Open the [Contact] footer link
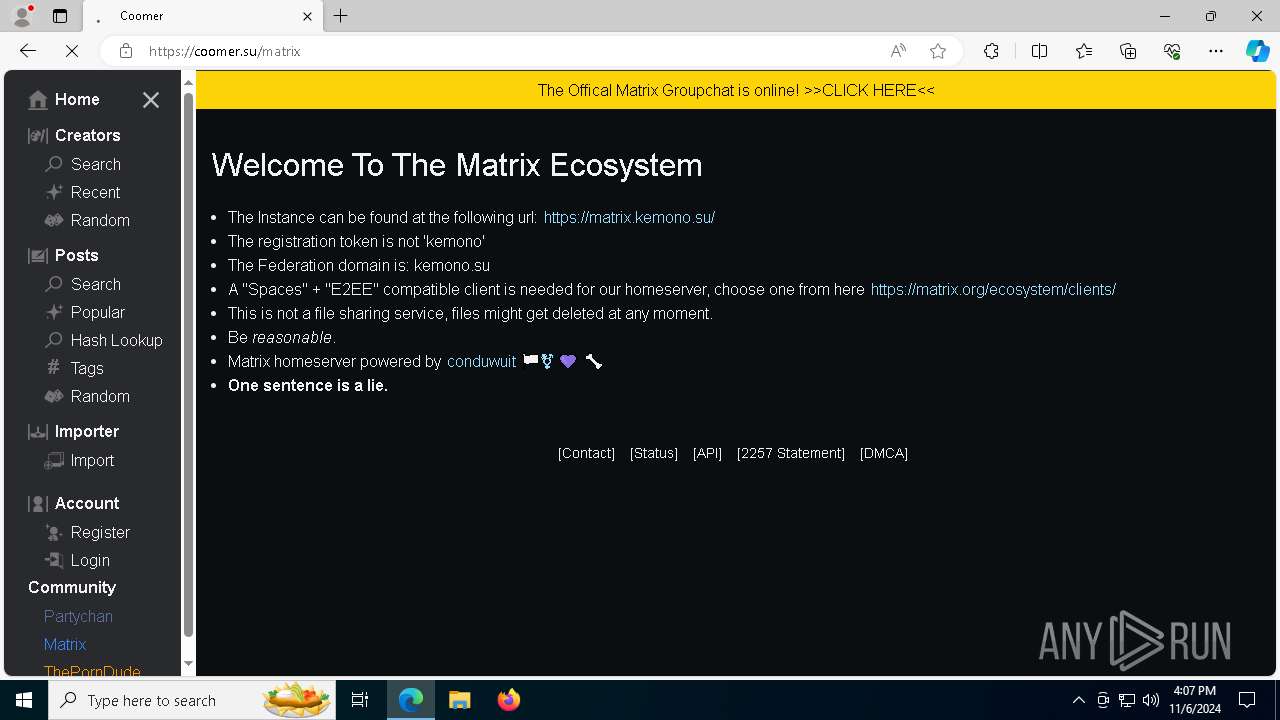 tap(586, 453)
